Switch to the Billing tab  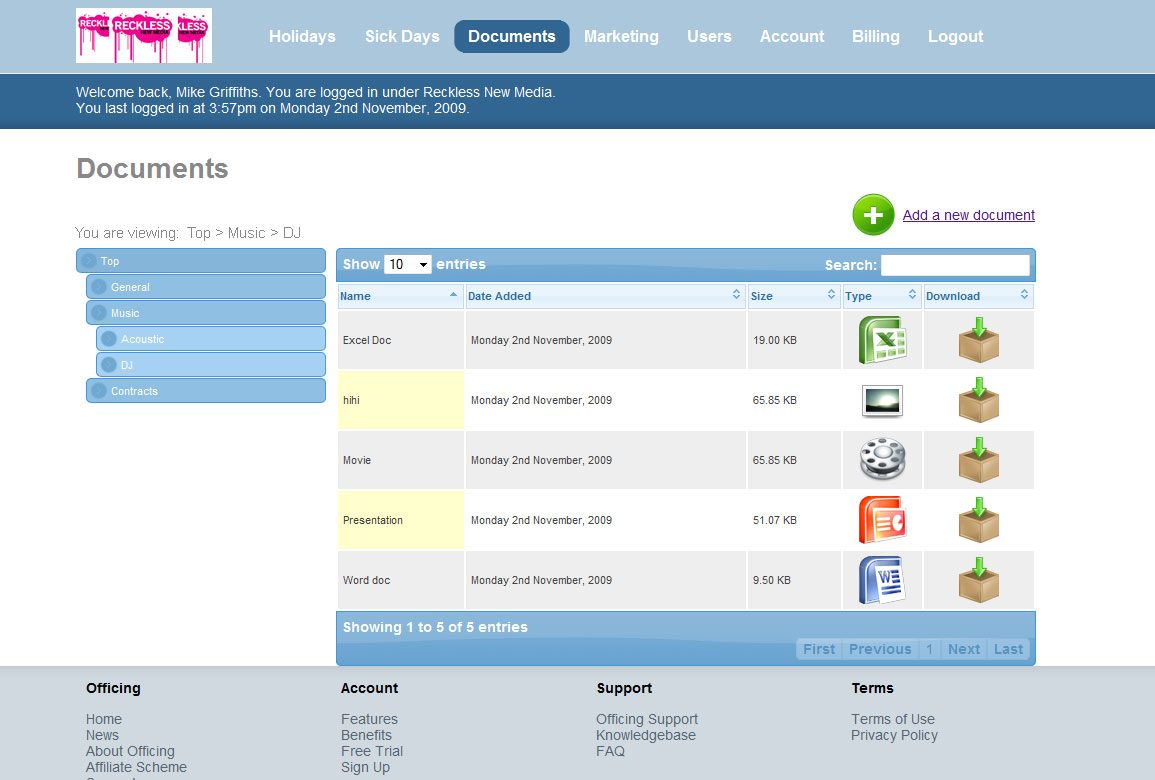875,36
